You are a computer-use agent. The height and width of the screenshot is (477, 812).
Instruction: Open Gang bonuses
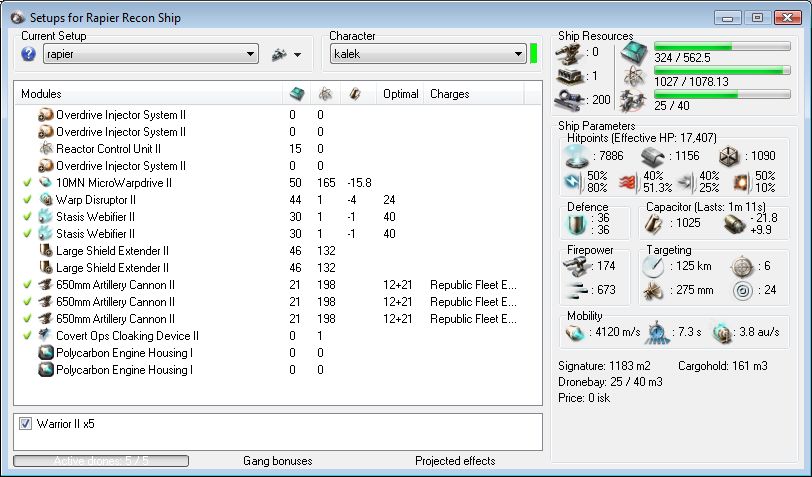pos(278,461)
